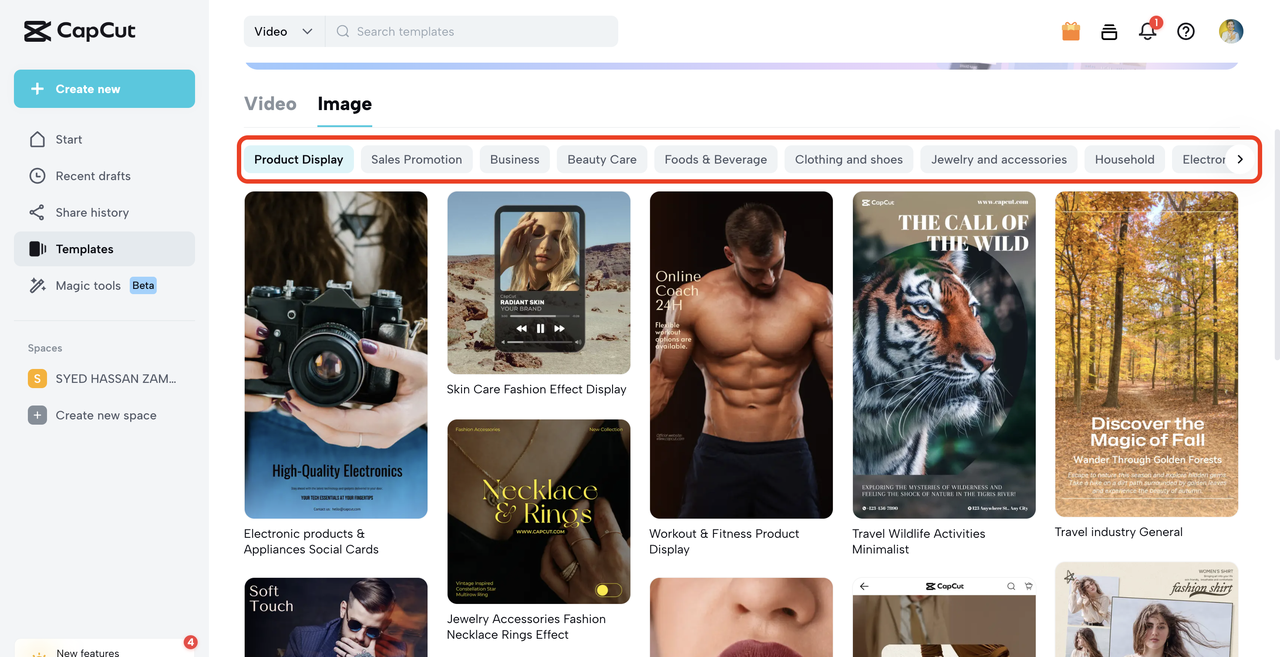Select Jewelry and accessories category

(999, 159)
